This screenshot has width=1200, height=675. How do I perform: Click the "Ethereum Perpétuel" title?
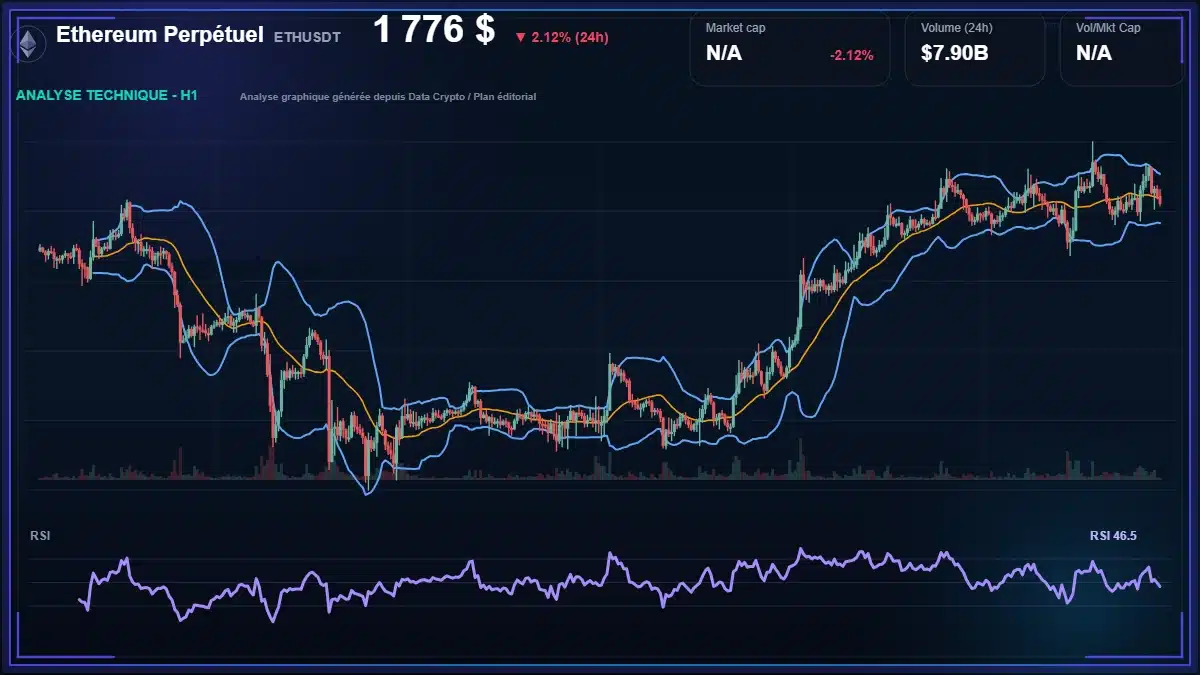click(x=159, y=35)
